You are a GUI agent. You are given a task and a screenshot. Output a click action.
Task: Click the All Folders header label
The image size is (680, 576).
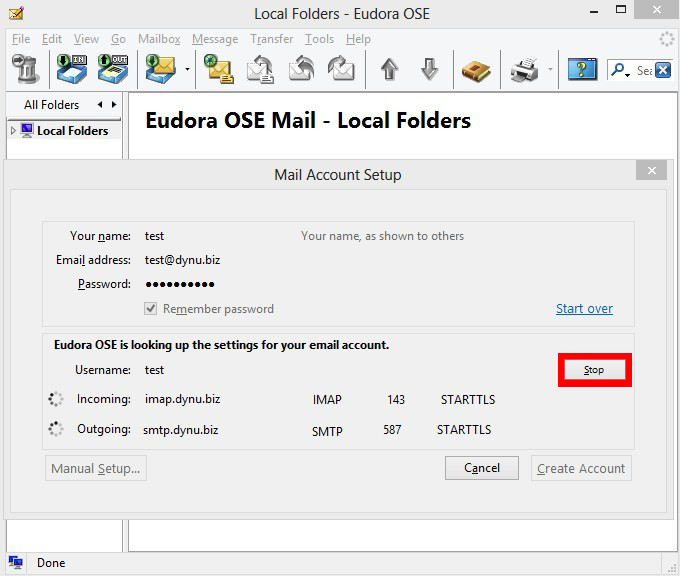click(51, 105)
